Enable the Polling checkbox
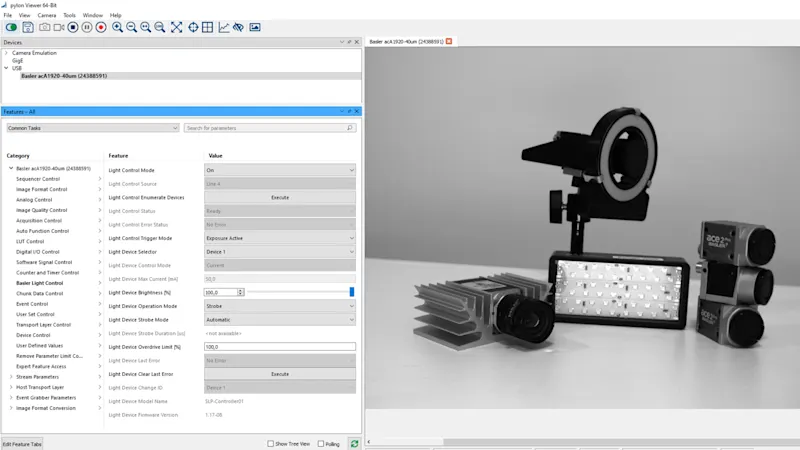 [320, 443]
